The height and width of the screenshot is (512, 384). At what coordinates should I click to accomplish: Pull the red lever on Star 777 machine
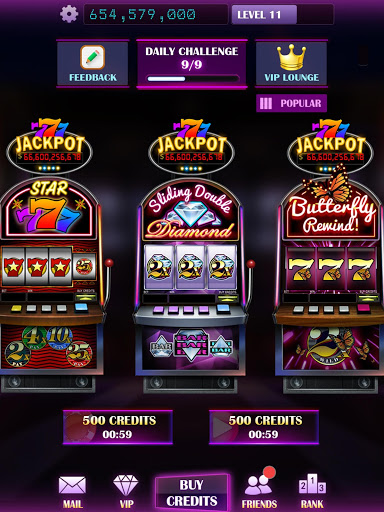109,263
